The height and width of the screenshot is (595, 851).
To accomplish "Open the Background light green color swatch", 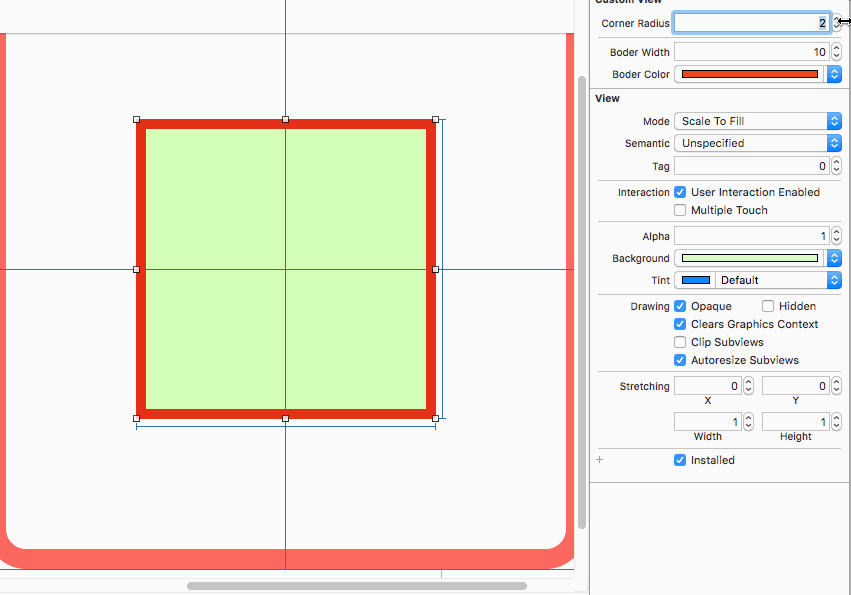I will pyautogui.click(x=750, y=258).
